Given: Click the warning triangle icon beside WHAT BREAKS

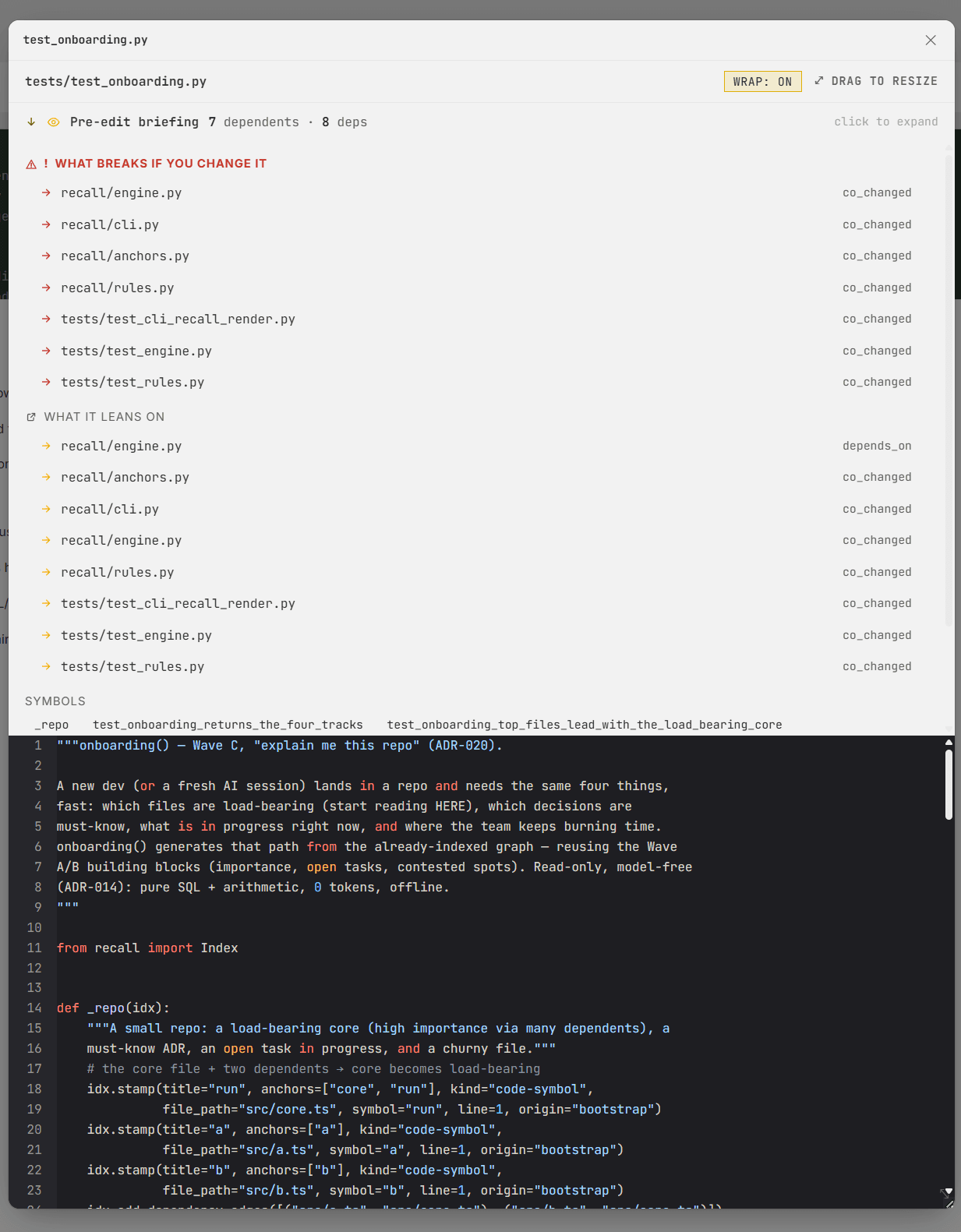Looking at the screenshot, I should 31,164.
